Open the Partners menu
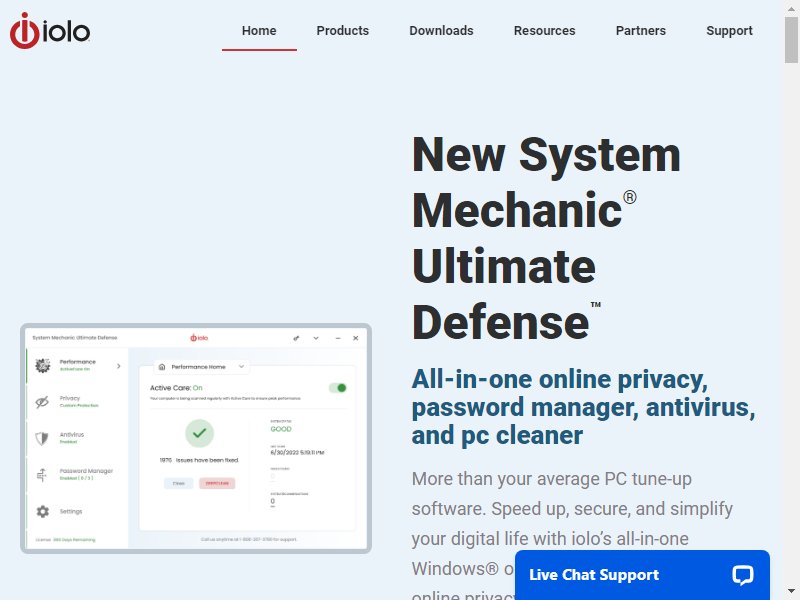The height and width of the screenshot is (600, 800). coord(640,31)
